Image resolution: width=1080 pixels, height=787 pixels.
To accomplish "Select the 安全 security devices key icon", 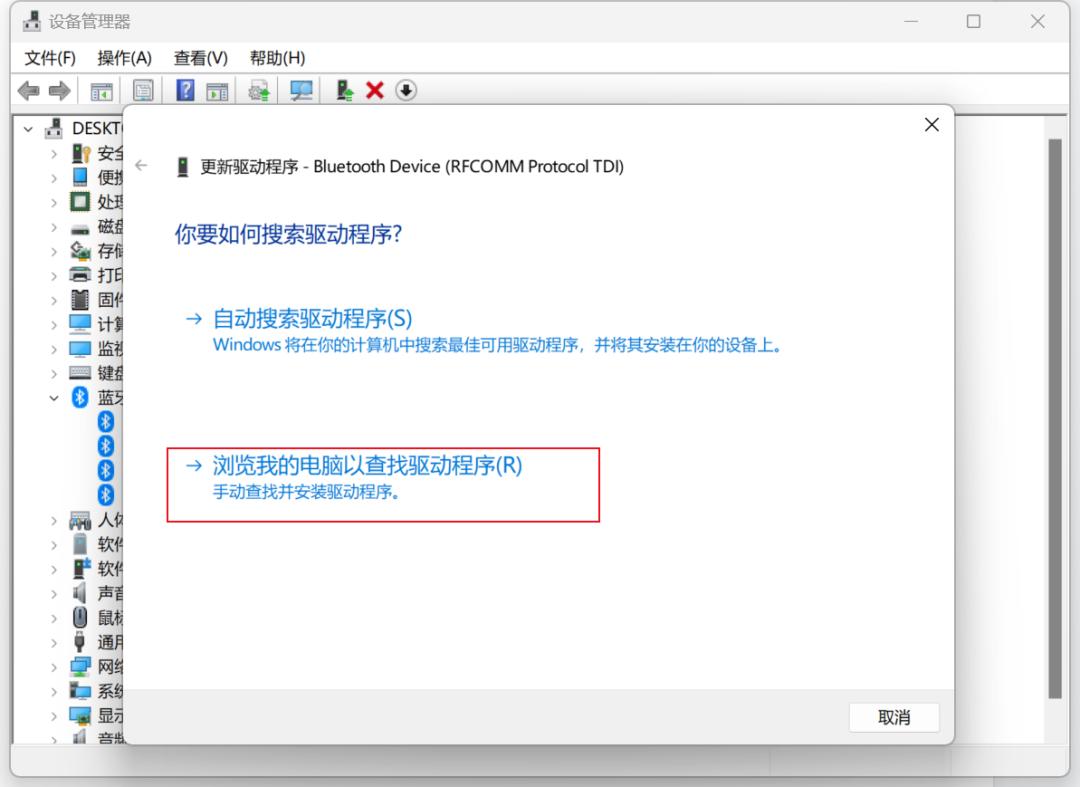I will click(81, 153).
